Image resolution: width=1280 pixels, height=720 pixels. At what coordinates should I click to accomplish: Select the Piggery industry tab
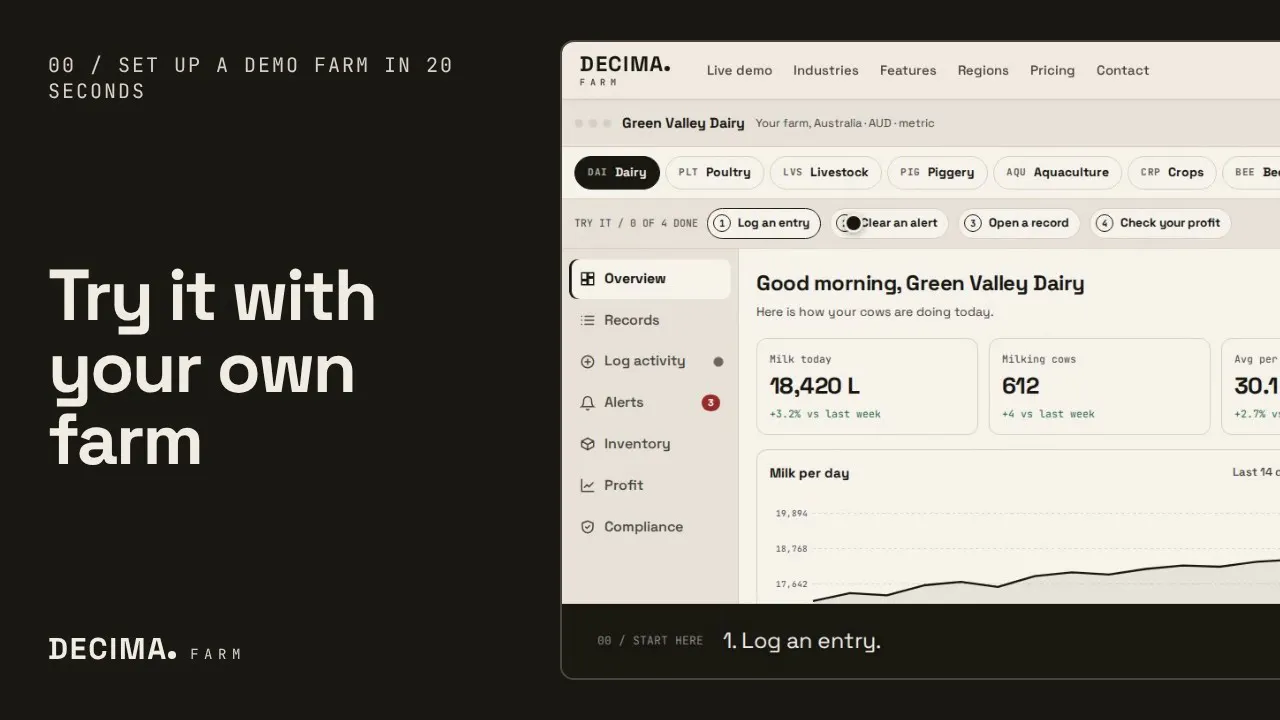937,172
